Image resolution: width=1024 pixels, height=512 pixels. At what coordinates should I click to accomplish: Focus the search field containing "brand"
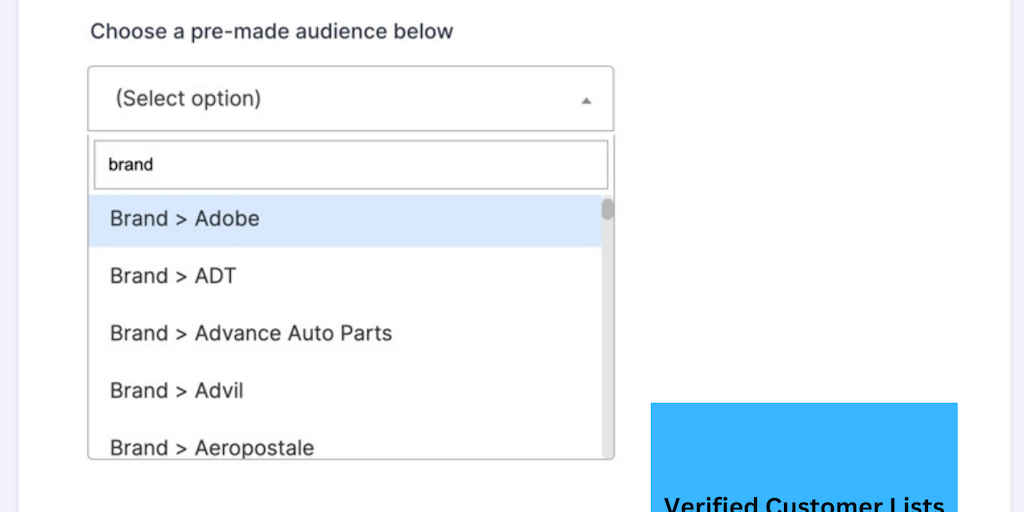[350, 165]
